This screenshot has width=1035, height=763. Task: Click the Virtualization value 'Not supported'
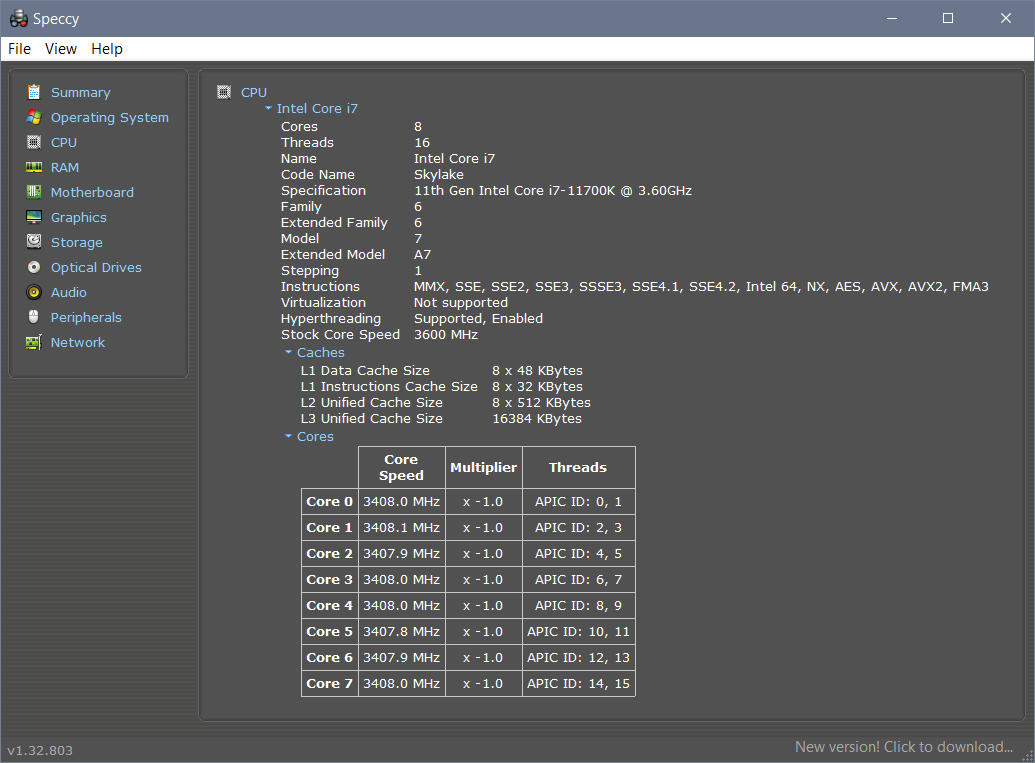pyautogui.click(x=461, y=302)
